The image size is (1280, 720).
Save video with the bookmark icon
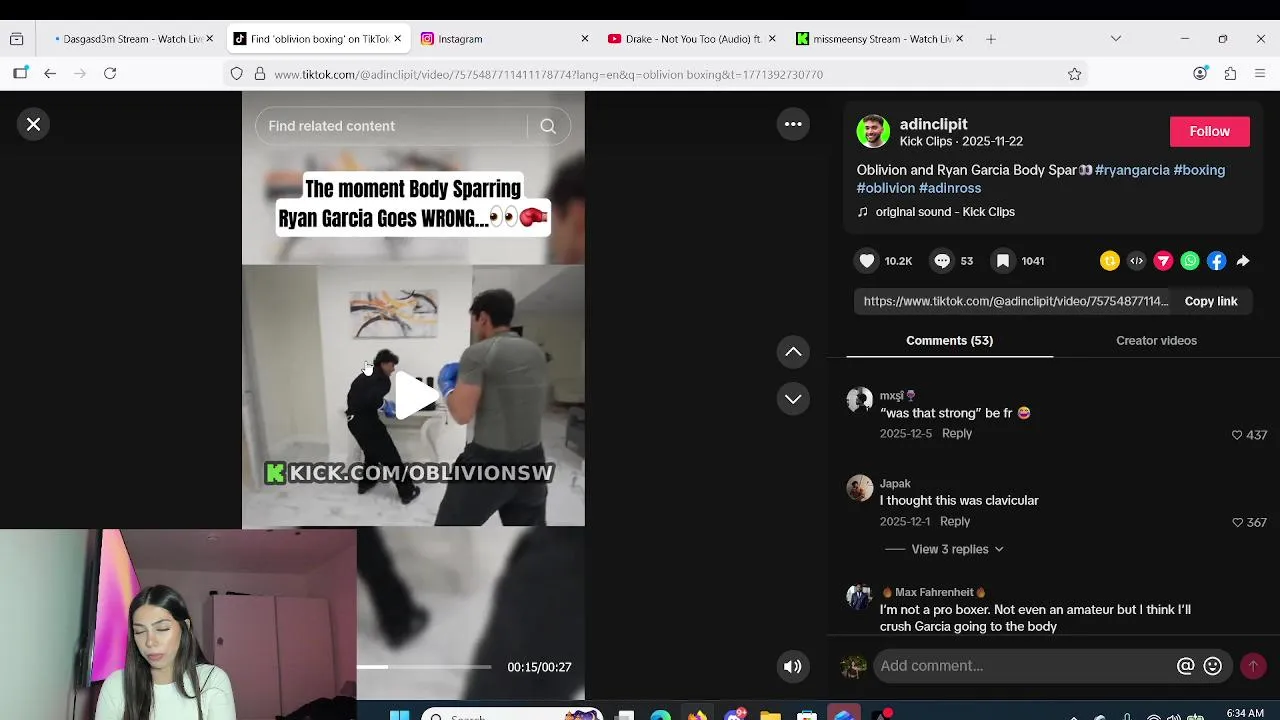[1002, 261]
